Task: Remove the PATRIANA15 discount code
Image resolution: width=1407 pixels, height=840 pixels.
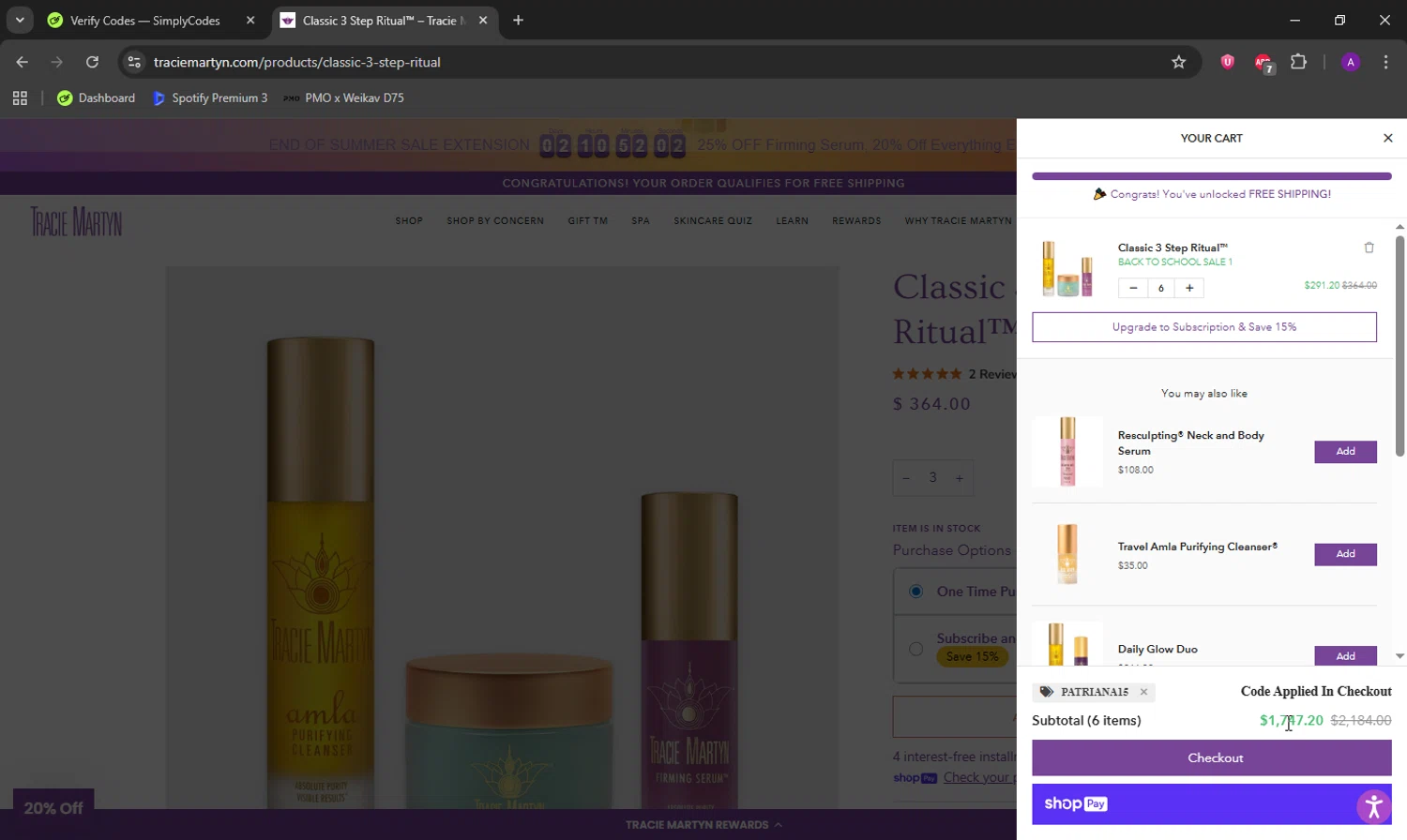Action: [x=1143, y=692]
